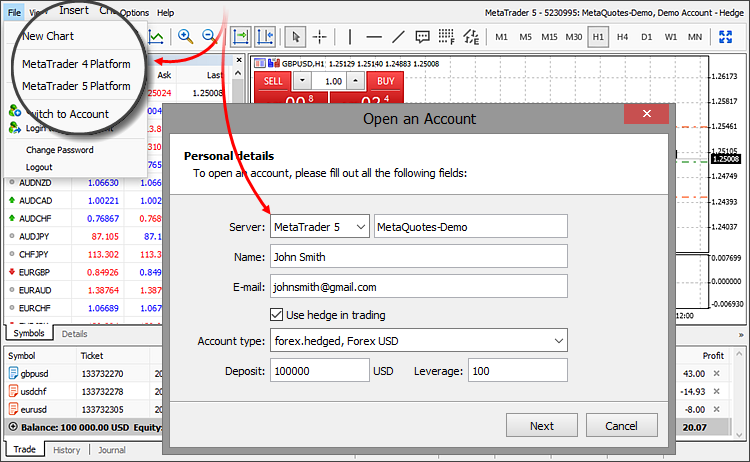Click the fullscreen chart icon
The height and width of the screenshot is (462, 750).
coord(726,37)
